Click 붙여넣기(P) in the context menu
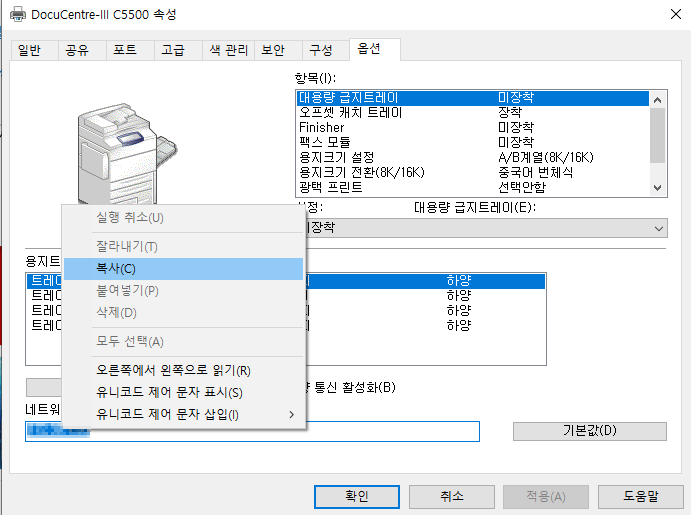The width and height of the screenshot is (691, 515). click(183, 291)
